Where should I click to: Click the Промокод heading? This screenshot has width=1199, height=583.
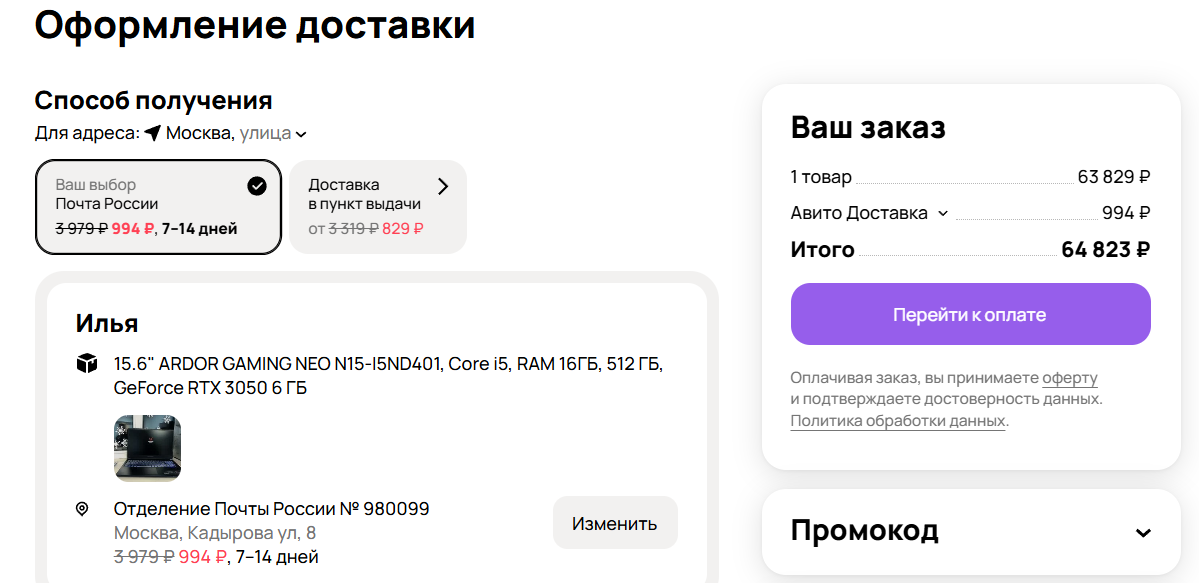[864, 530]
